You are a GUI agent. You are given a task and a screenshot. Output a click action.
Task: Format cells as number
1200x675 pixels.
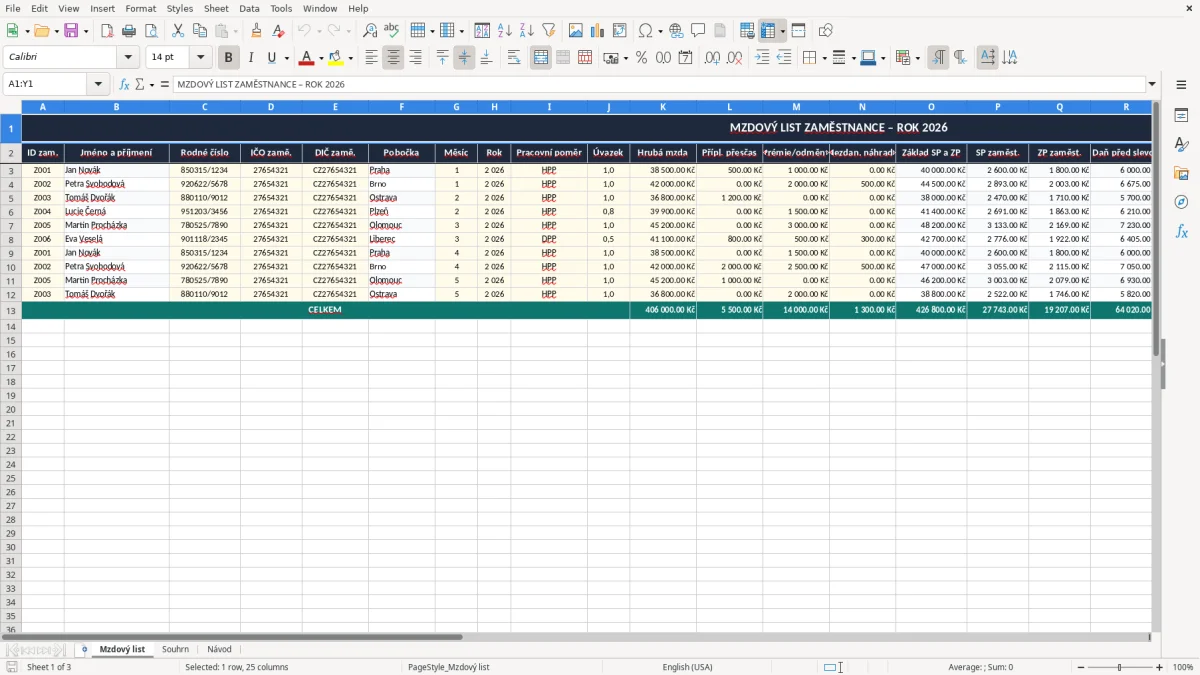tap(664, 58)
